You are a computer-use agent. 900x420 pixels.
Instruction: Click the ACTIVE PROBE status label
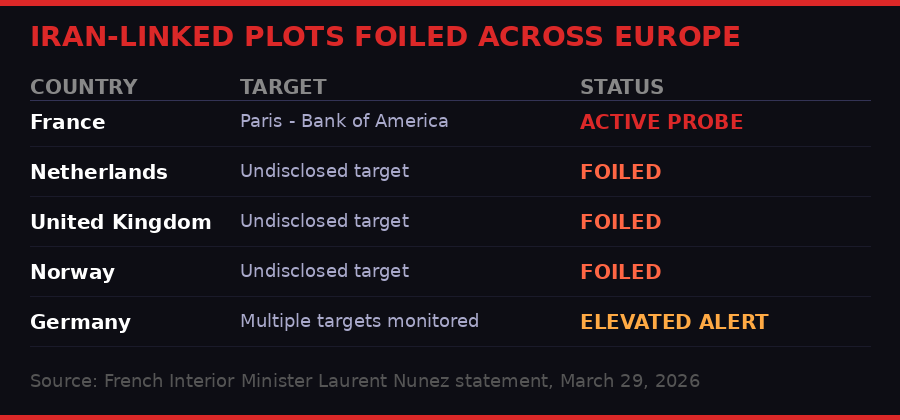661,122
